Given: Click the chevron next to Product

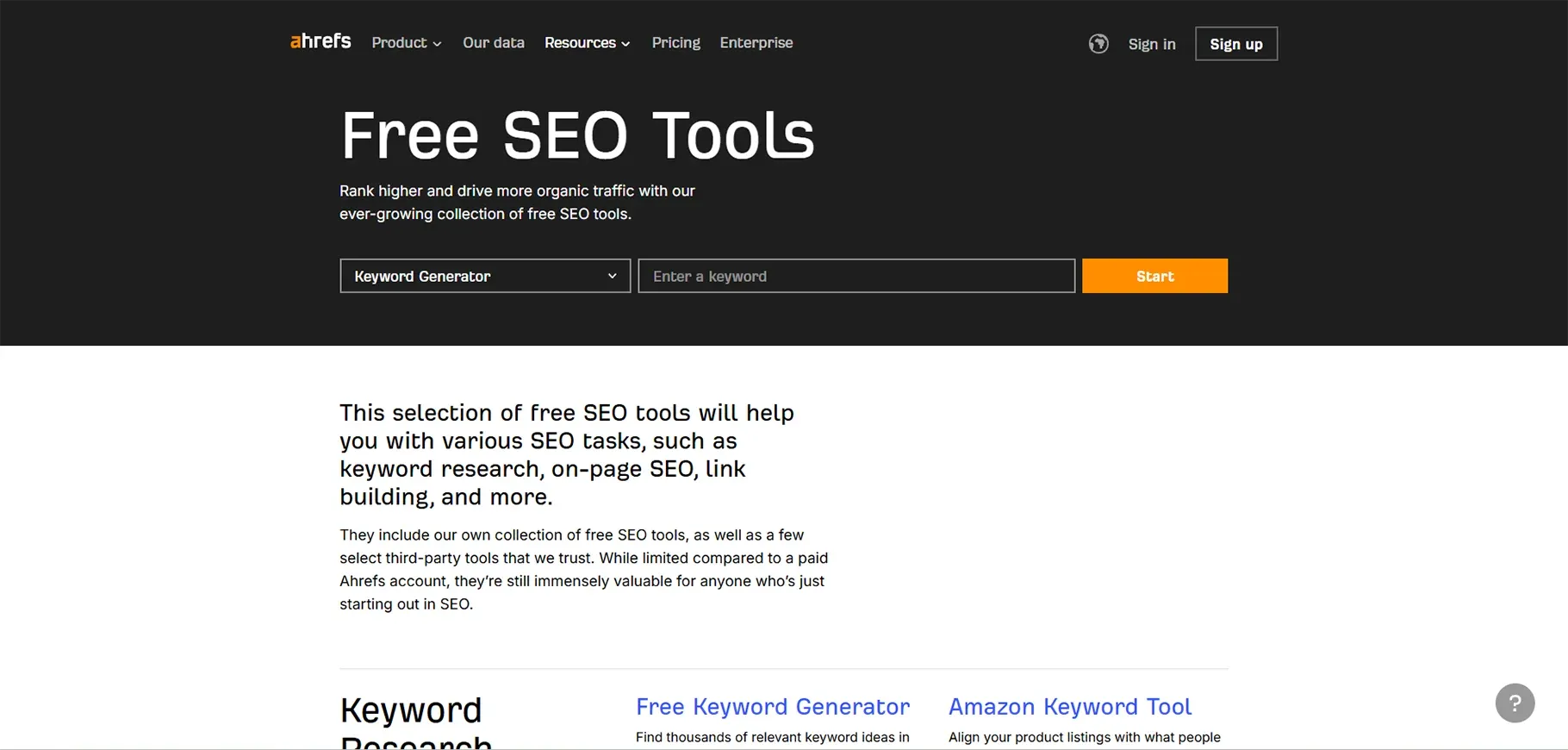Looking at the screenshot, I should click(x=438, y=44).
